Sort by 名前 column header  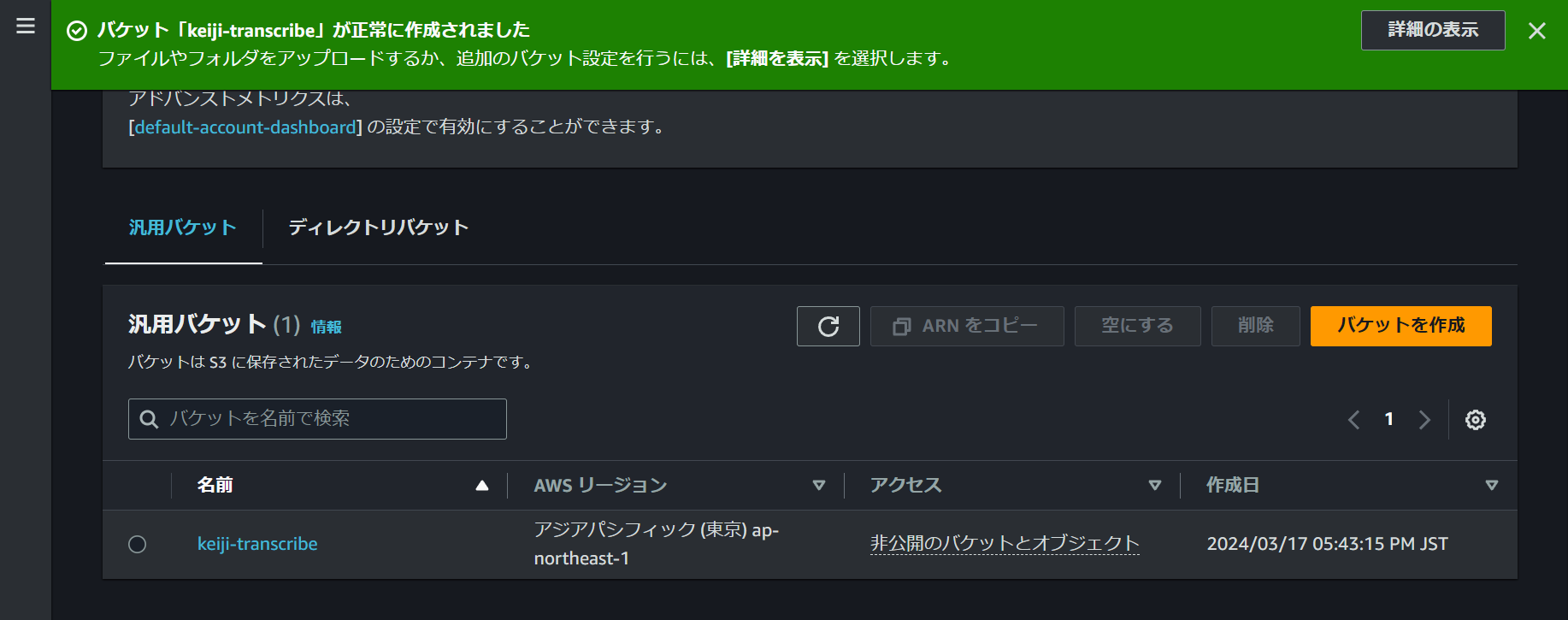point(342,485)
